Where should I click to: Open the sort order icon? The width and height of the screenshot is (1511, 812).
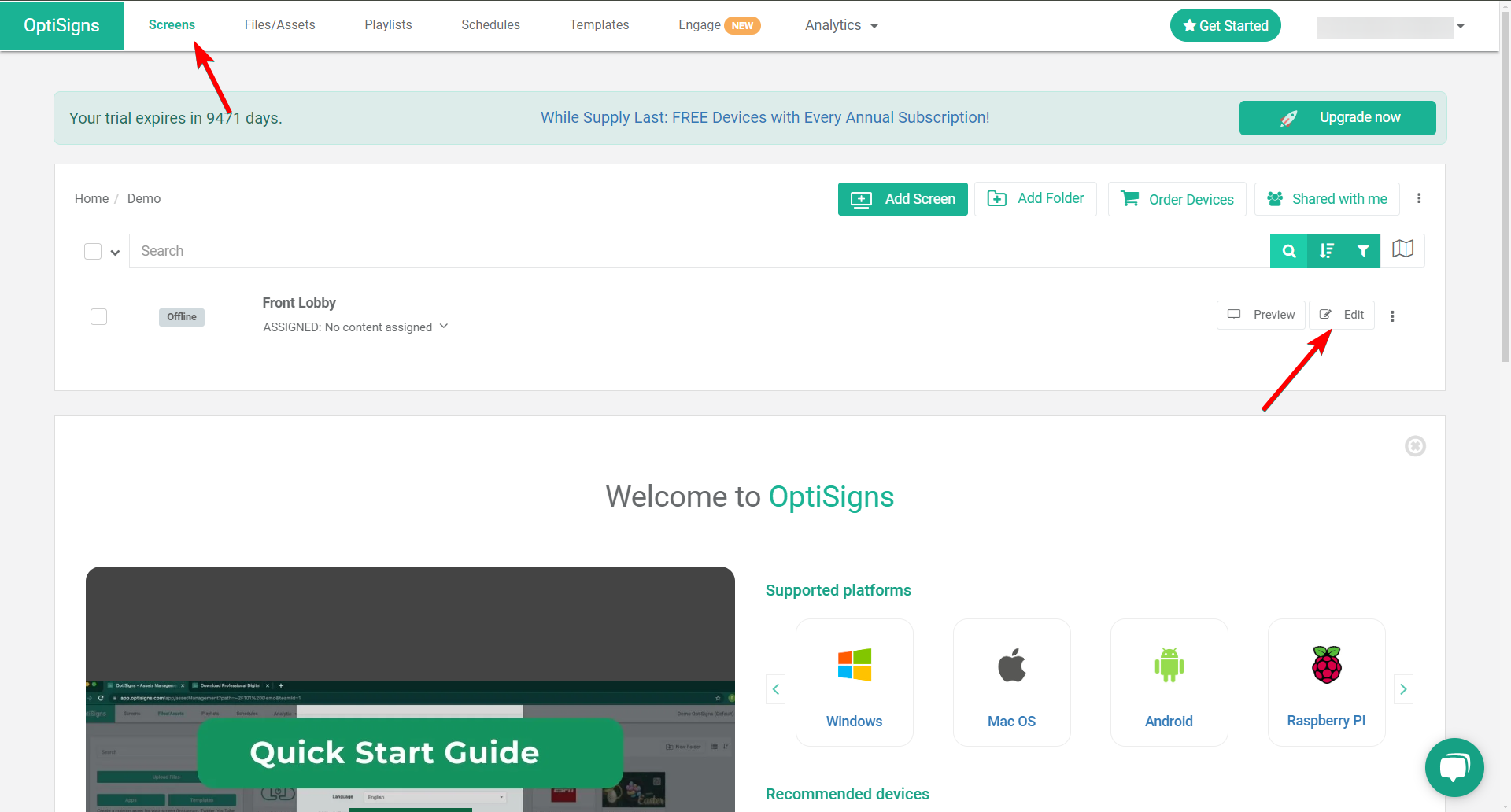(1326, 251)
